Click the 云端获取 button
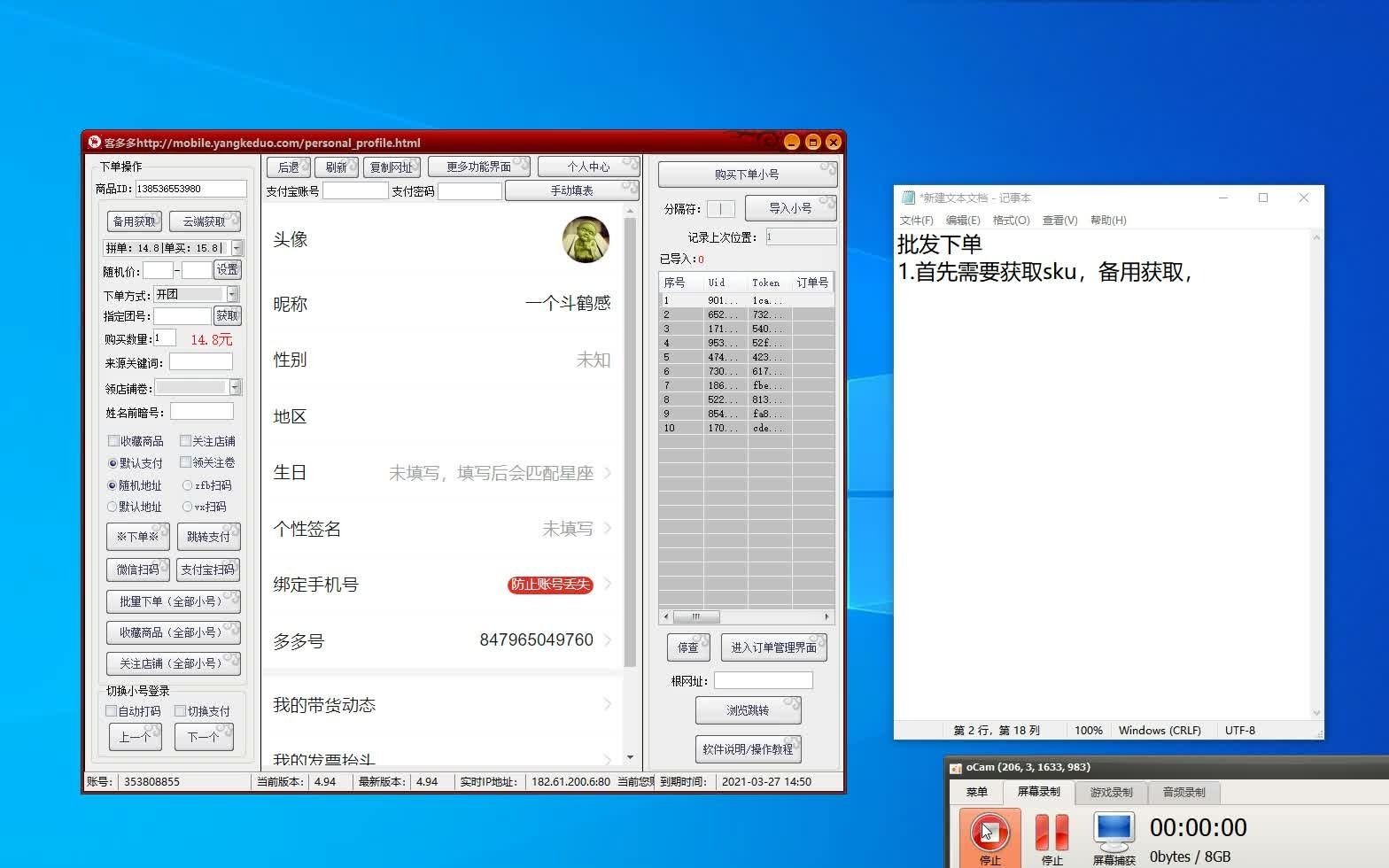Image resolution: width=1389 pixels, height=868 pixels. click(x=205, y=221)
